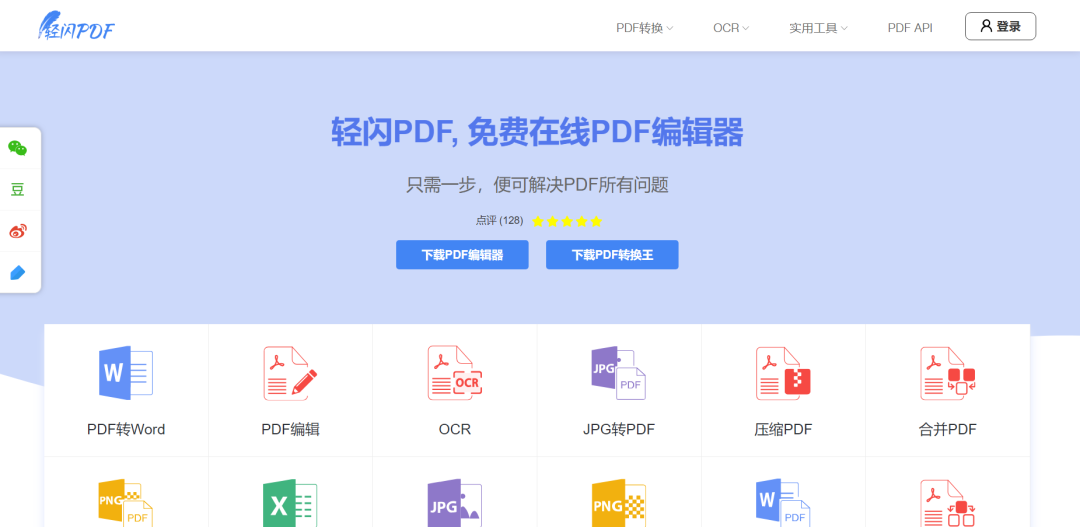Select the green Excel icon
This screenshot has width=1080, height=527.
point(290,503)
